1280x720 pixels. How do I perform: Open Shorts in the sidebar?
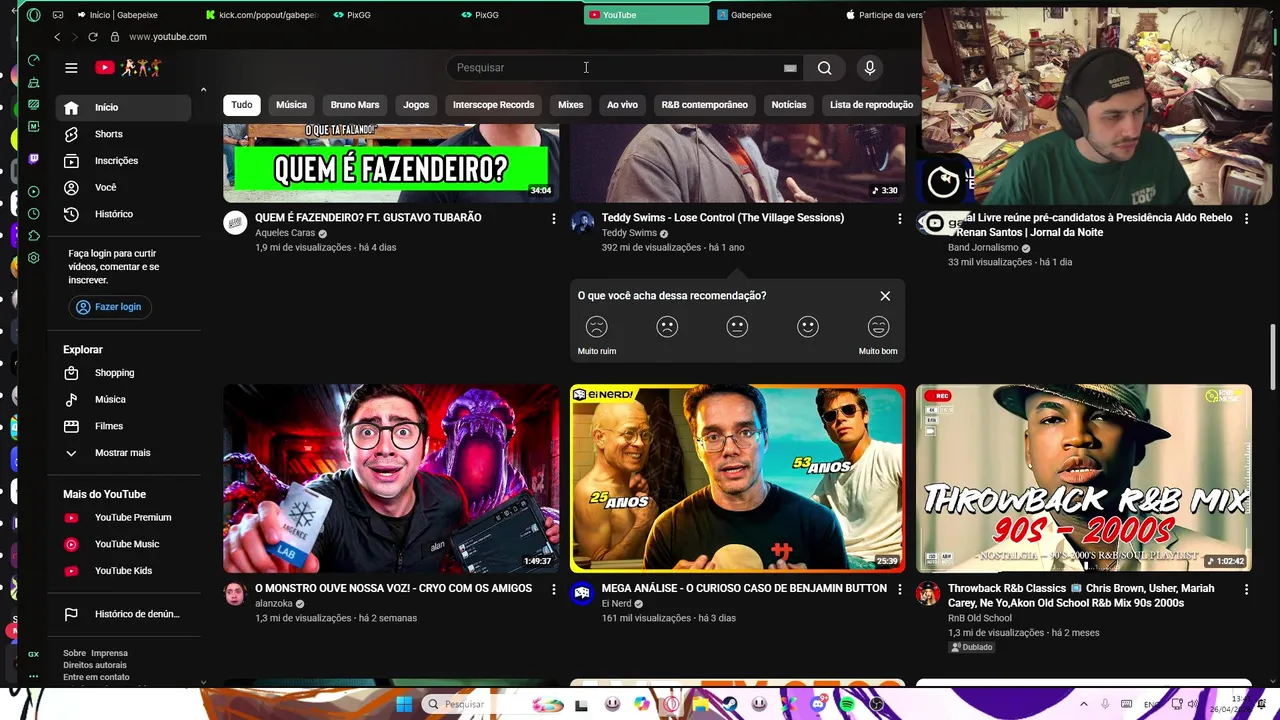coord(123,134)
